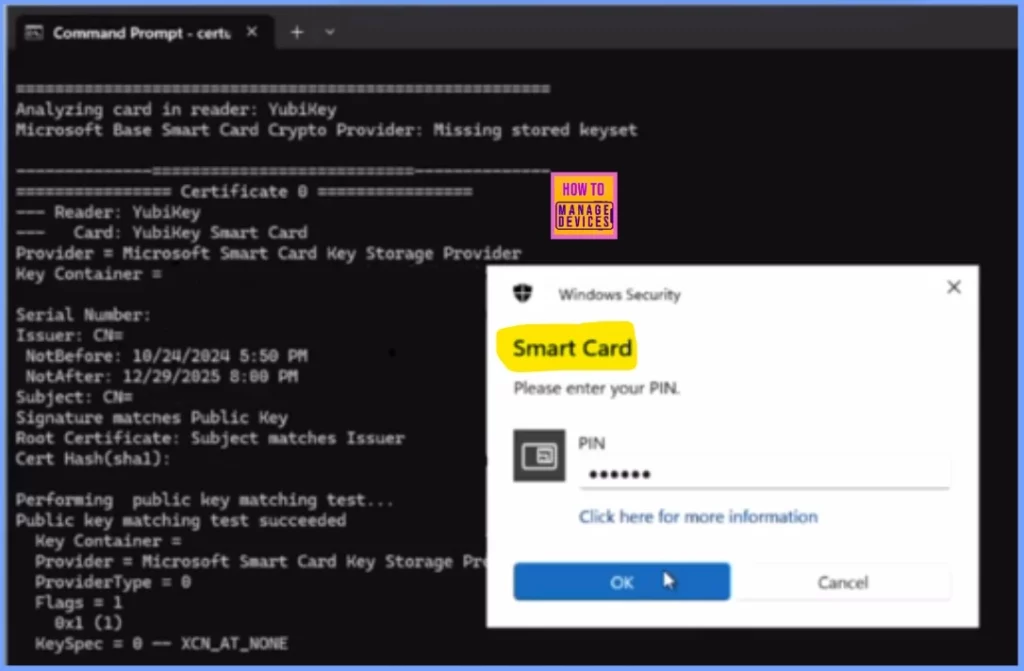Screen dimensions: 1024x671
Task: Click 'Root Certificate: Subject matches Issuer' line
Action: (x=210, y=438)
